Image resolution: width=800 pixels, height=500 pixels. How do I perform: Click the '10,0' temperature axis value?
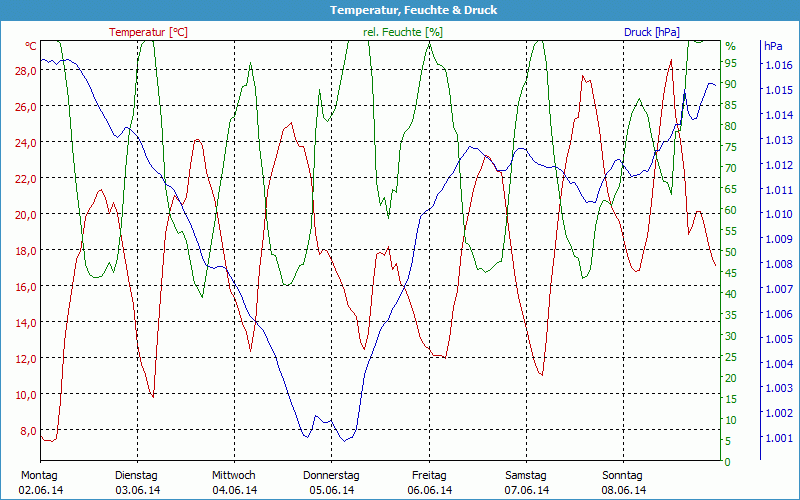pos(26,395)
